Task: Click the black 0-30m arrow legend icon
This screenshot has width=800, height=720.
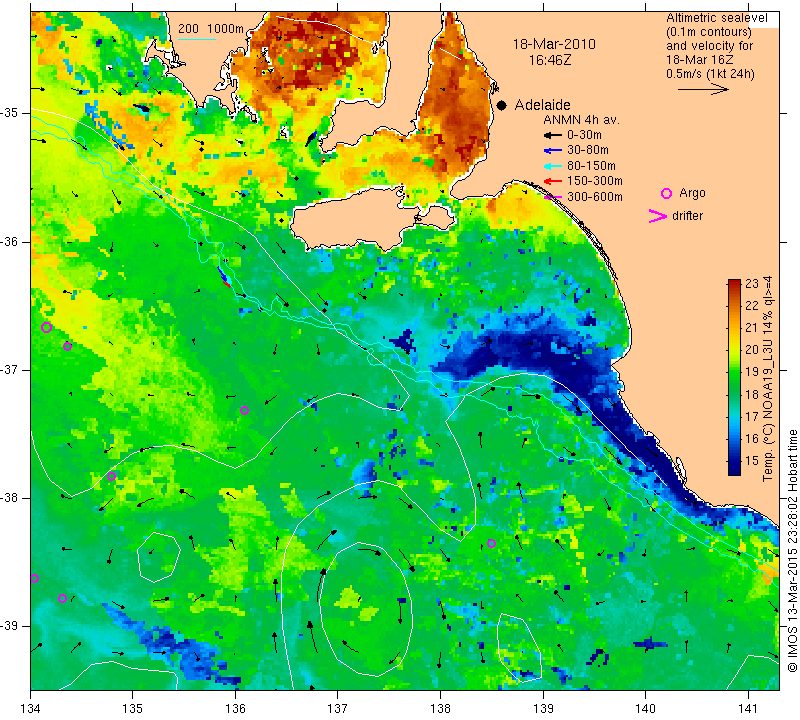Action: click(553, 135)
